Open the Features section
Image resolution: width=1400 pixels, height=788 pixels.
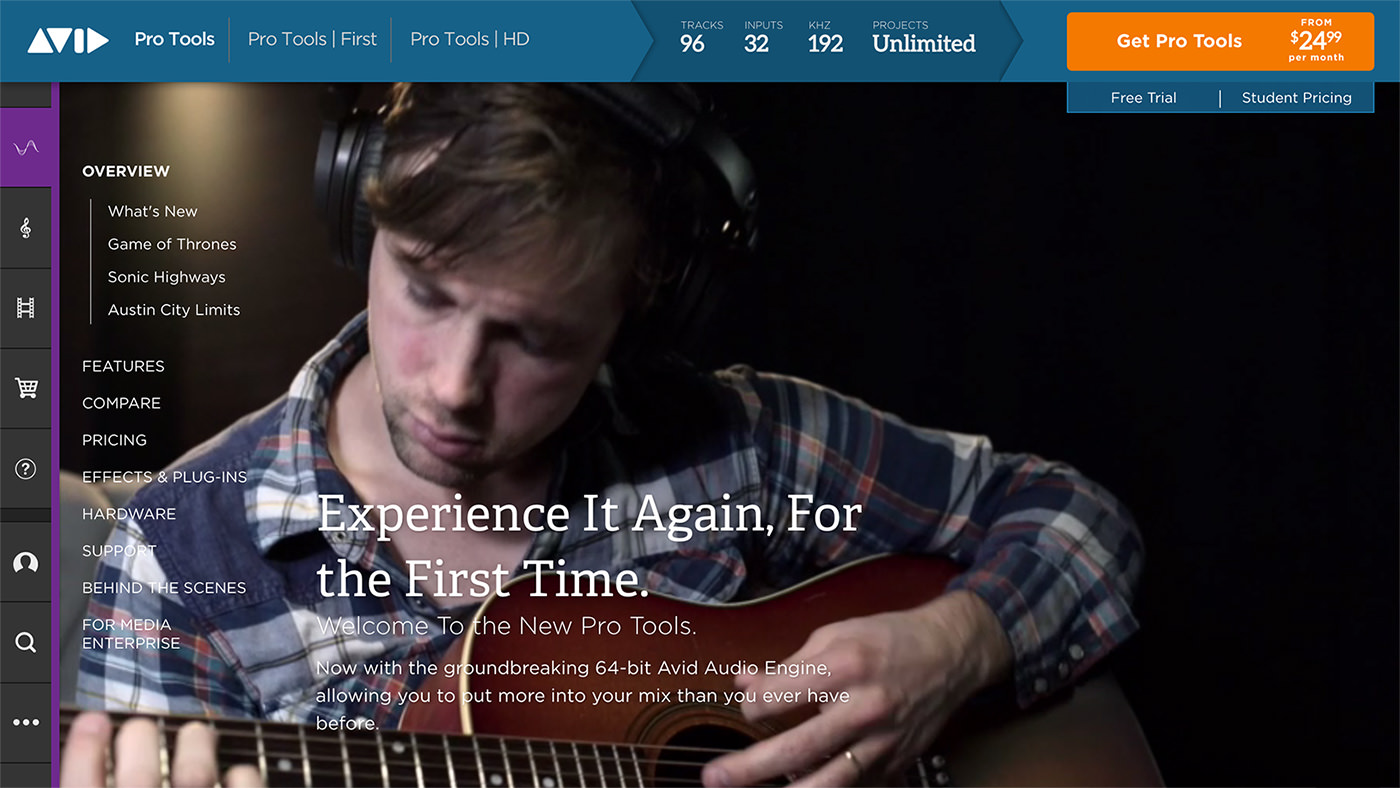(123, 366)
